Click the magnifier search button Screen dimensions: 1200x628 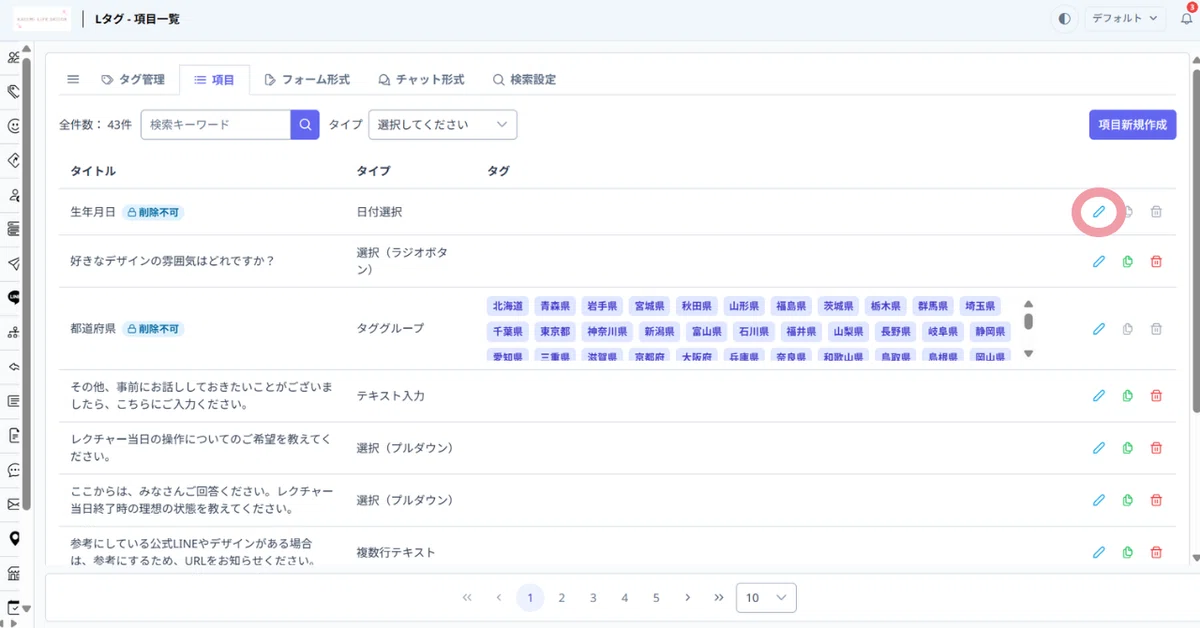tap(305, 125)
